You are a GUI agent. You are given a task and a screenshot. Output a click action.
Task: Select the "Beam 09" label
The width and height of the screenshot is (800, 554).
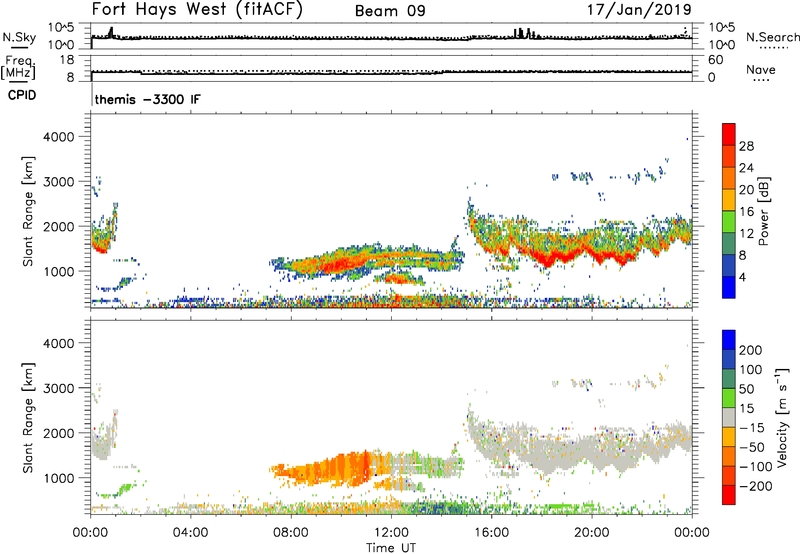[x=390, y=11]
